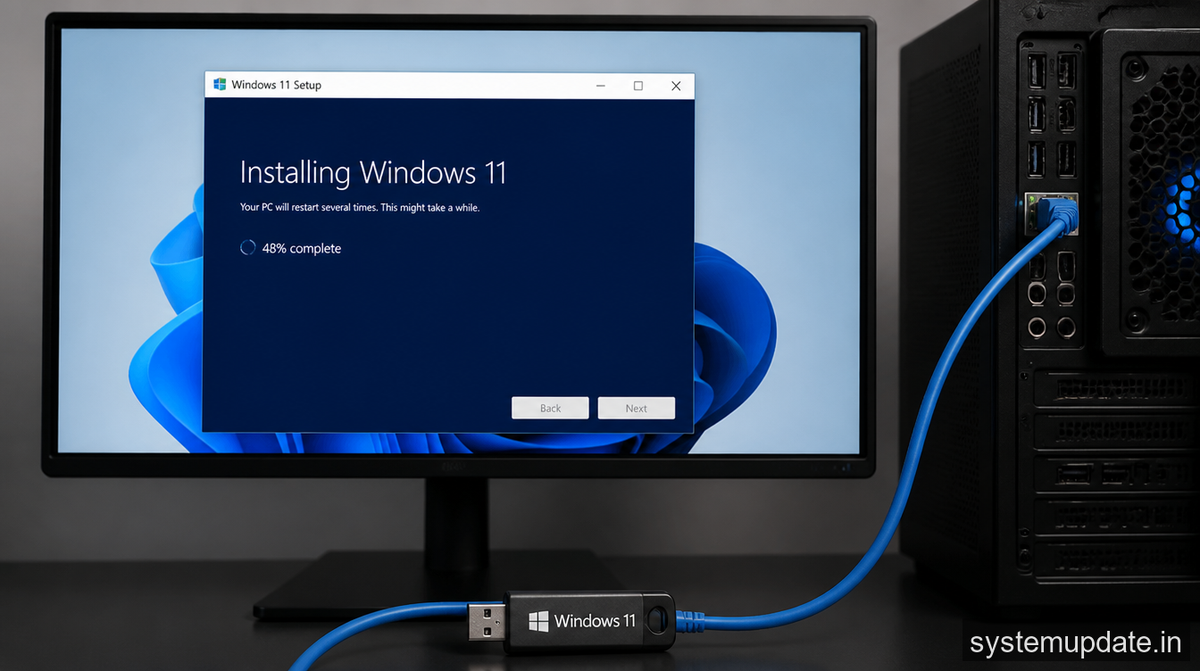The height and width of the screenshot is (671, 1200).
Task: Click the 'Windows 11 Setup' title text
Action: (276, 85)
